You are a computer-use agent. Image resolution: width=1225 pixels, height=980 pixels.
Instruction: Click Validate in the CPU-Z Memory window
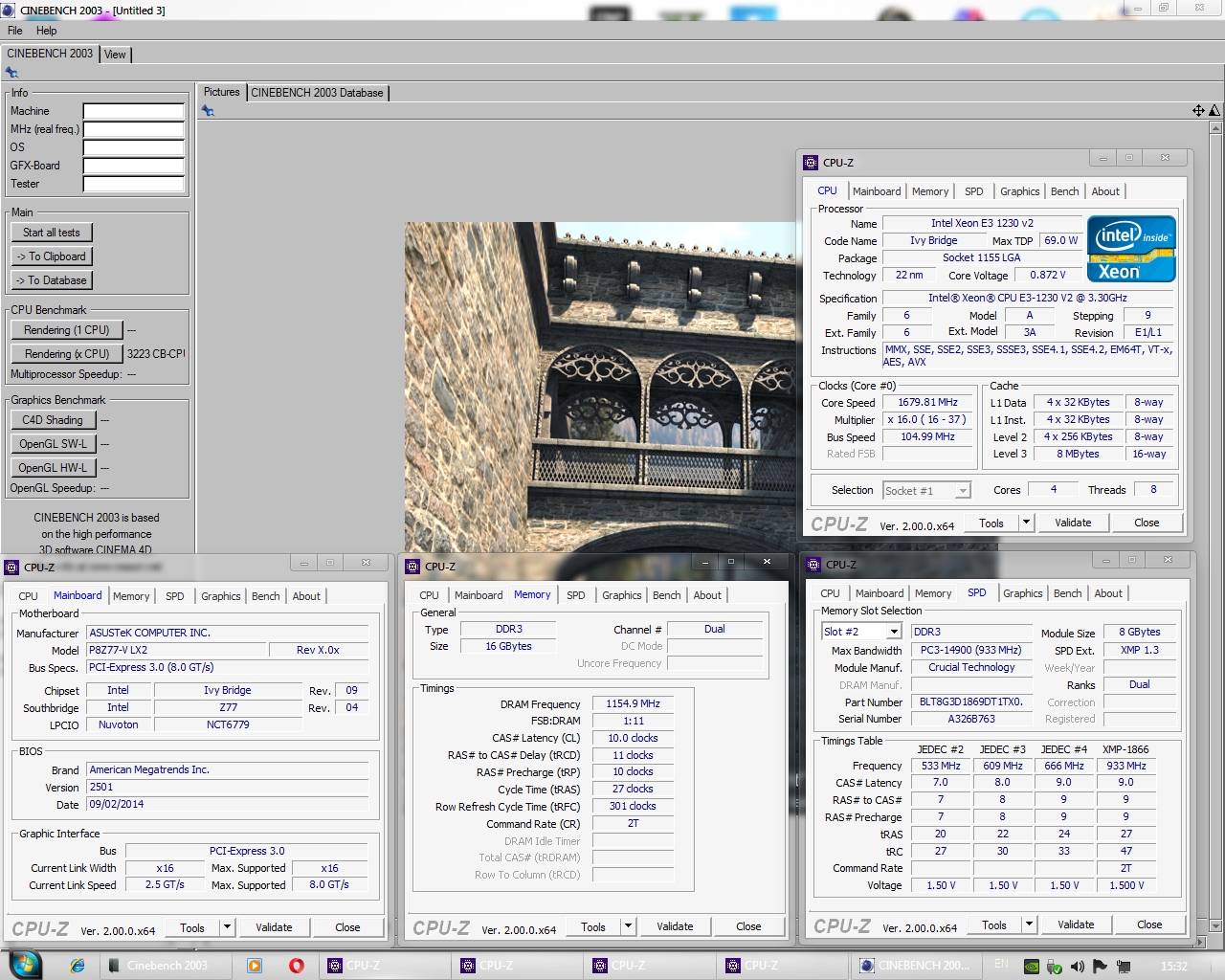click(x=675, y=926)
